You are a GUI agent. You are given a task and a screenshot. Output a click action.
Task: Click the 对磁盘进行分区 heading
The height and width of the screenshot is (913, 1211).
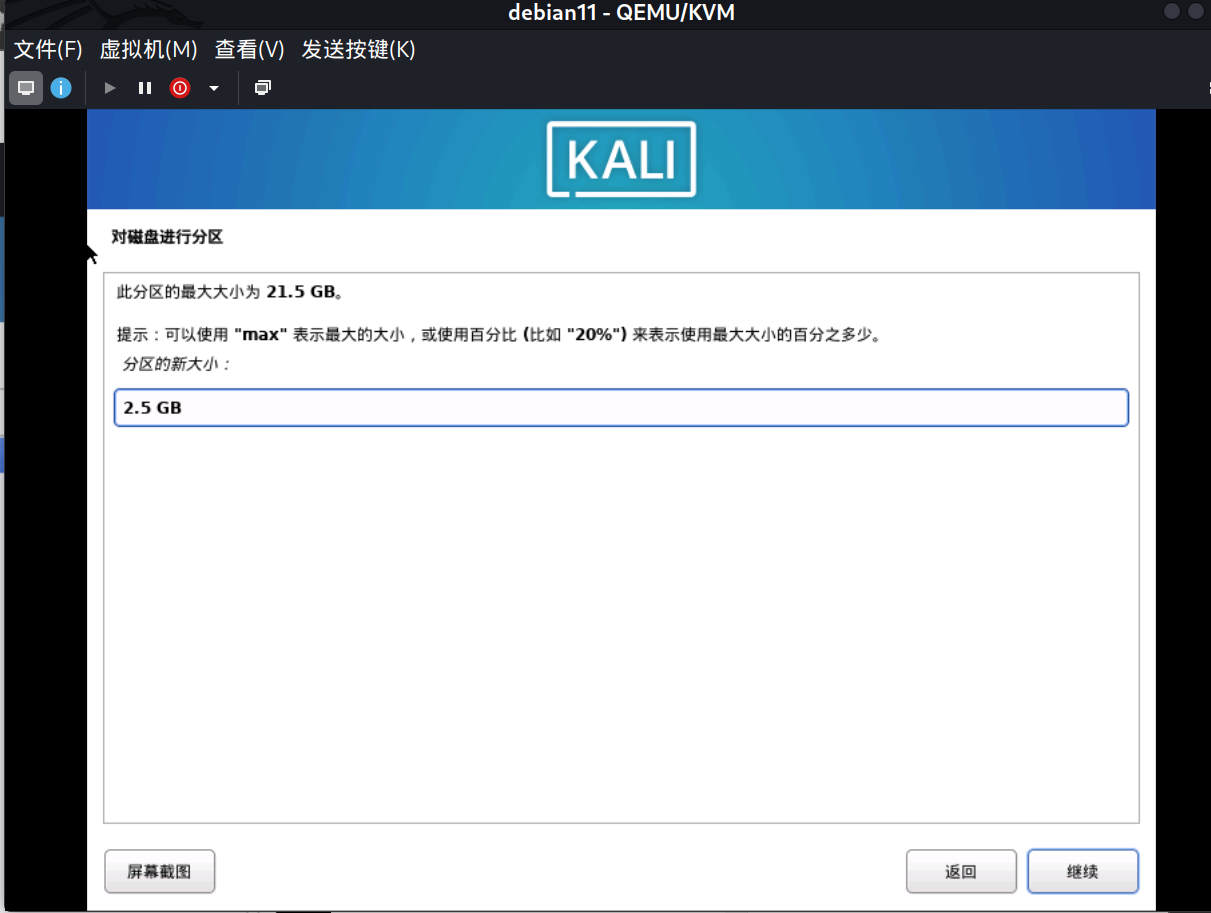tap(167, 237)
